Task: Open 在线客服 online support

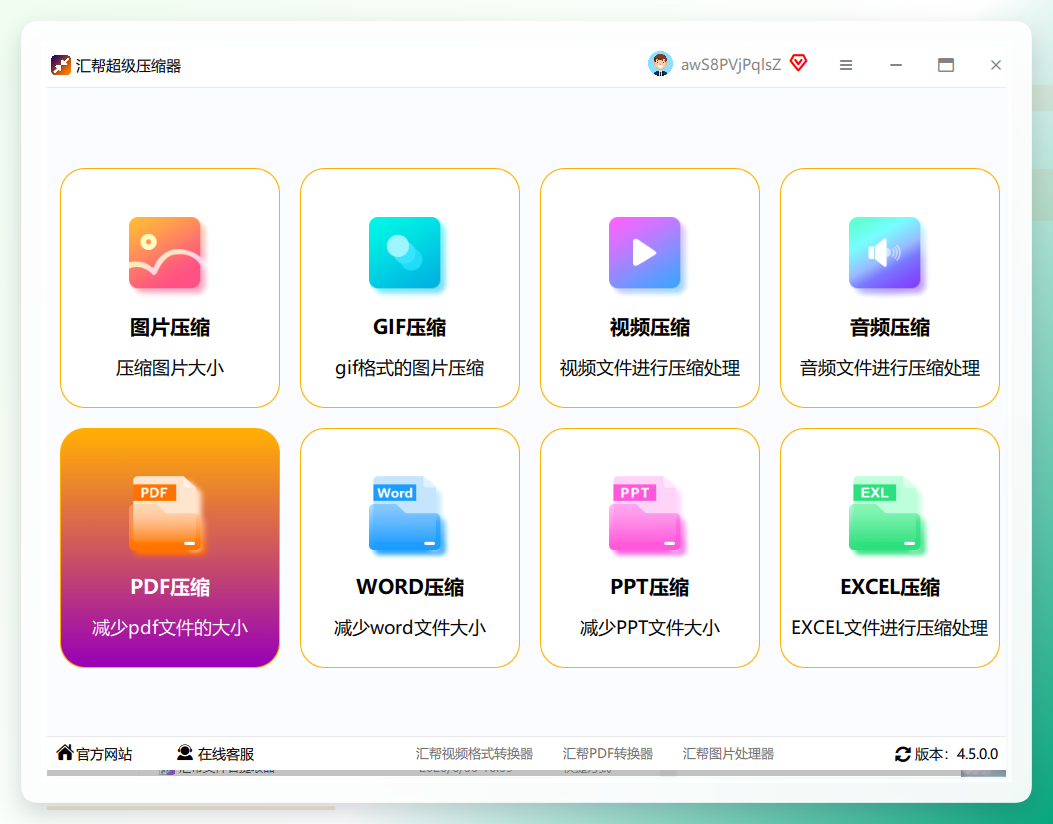Action: click(x=226, y=754)
